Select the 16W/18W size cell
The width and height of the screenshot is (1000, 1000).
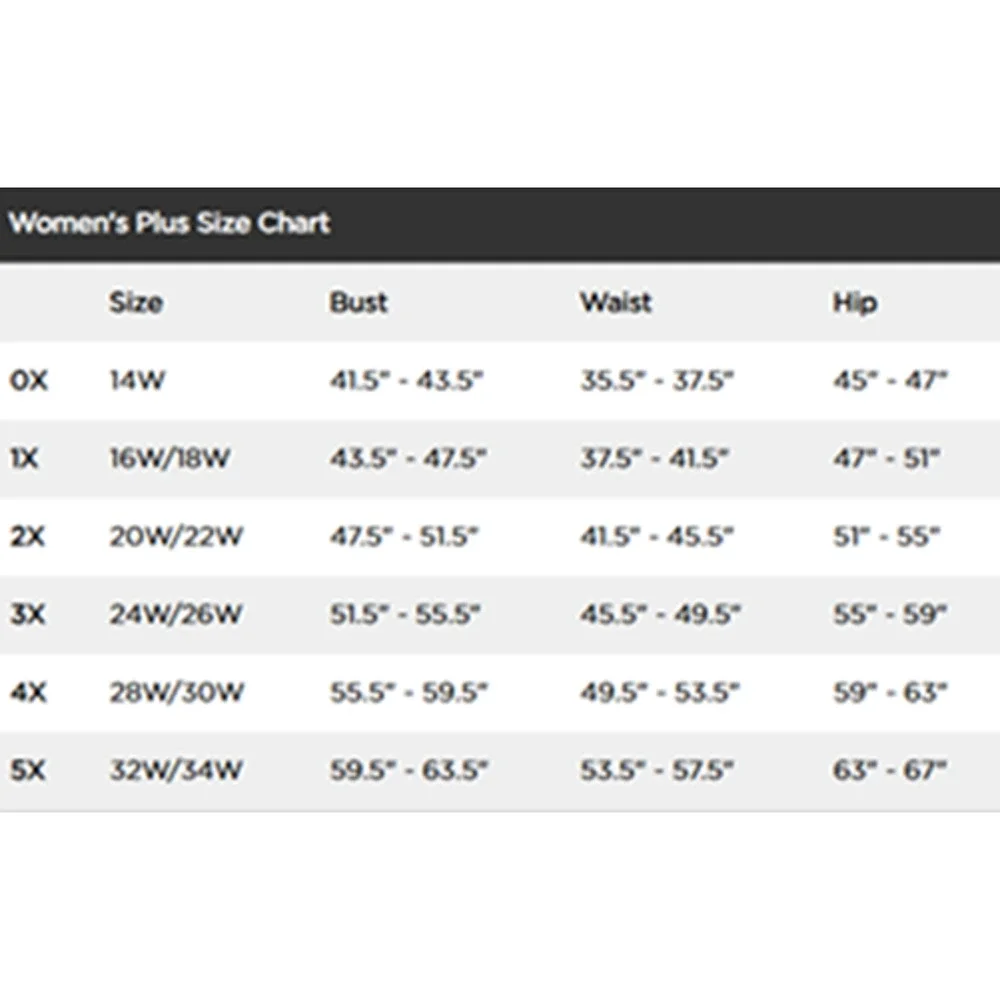pos(170,458)
